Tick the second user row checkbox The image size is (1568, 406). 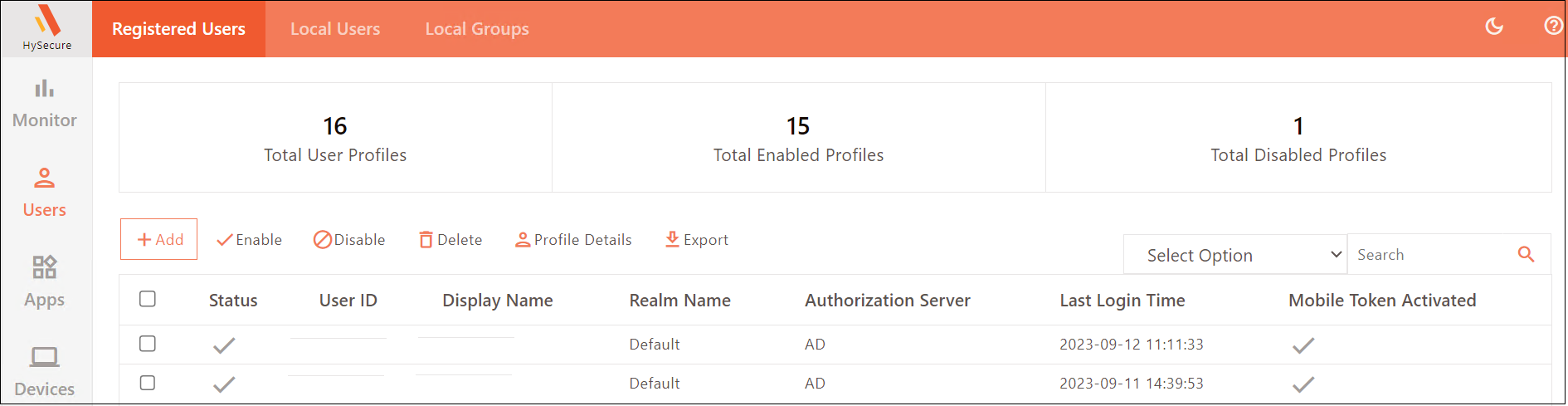tap(148, 383)
